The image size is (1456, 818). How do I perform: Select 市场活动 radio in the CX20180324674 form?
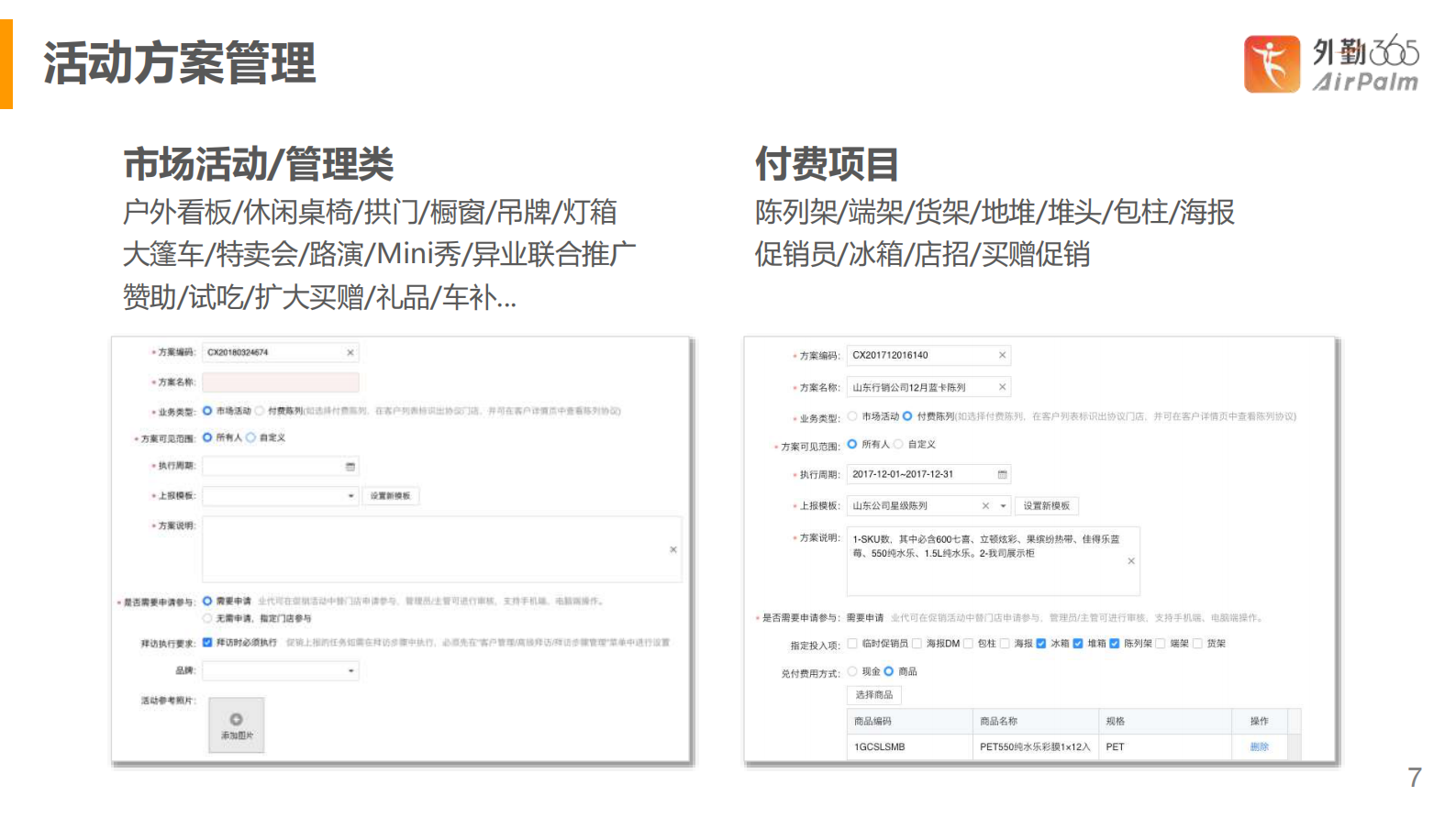pos(207,411)
